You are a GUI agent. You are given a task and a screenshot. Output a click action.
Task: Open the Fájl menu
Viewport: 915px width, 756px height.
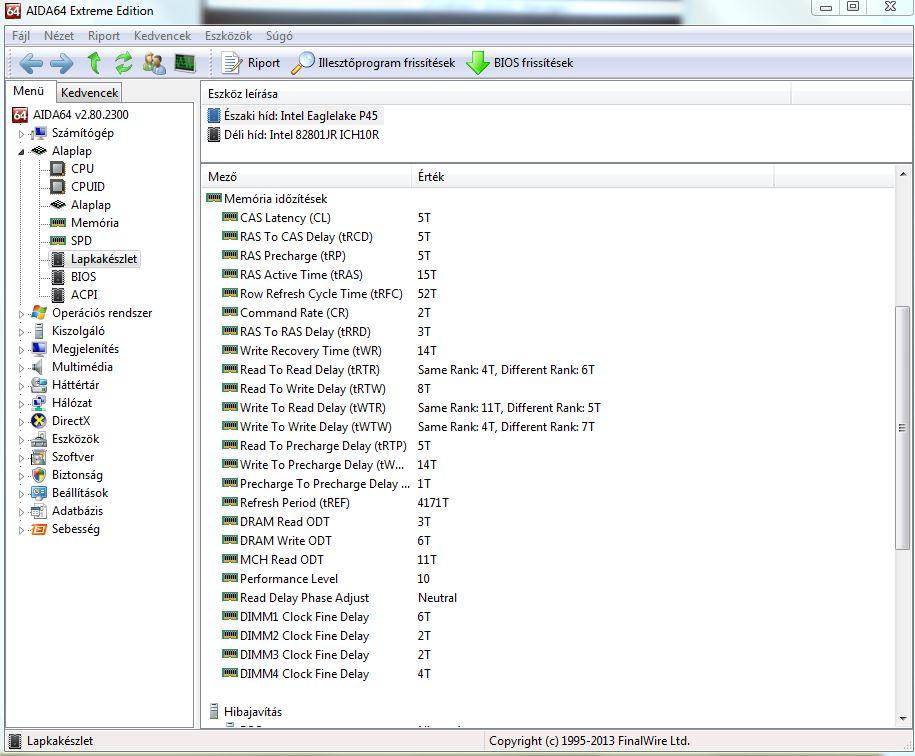click(x=20, y=36)
